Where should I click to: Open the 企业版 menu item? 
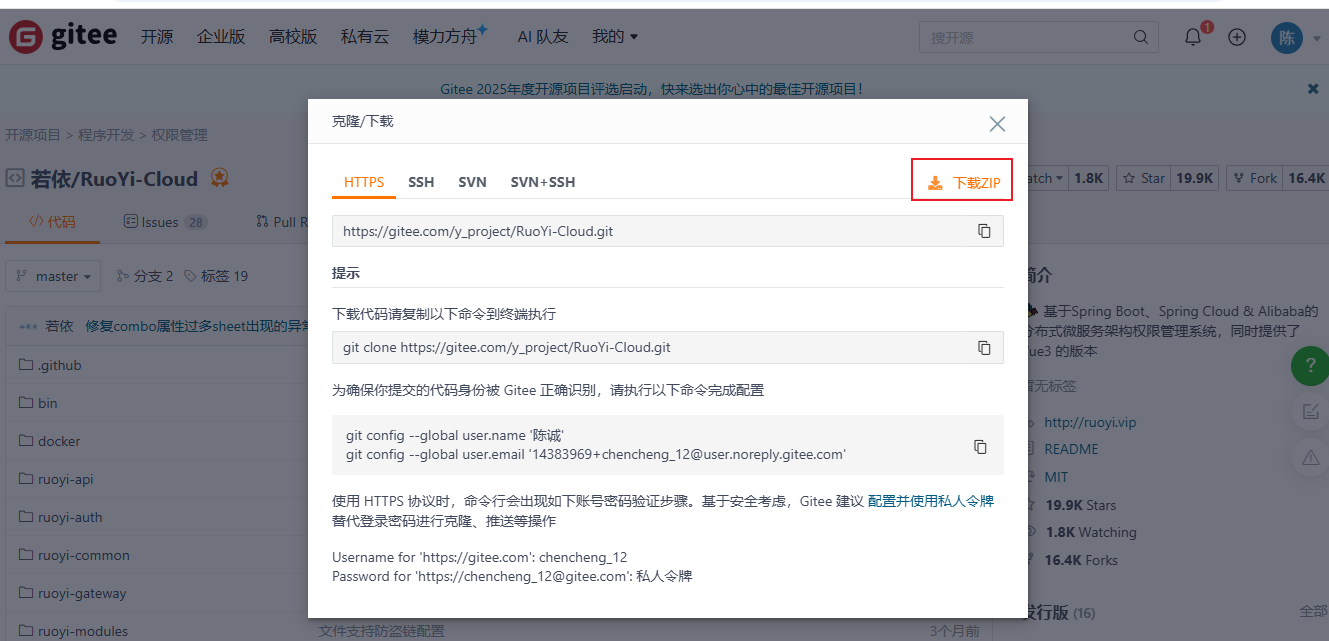pyautogui.click(x=221, y=37)
